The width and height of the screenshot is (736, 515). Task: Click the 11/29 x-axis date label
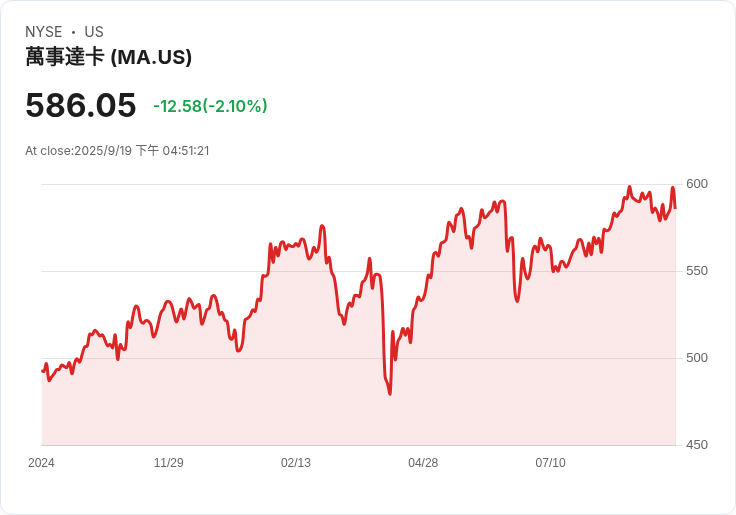coord(169,463)
